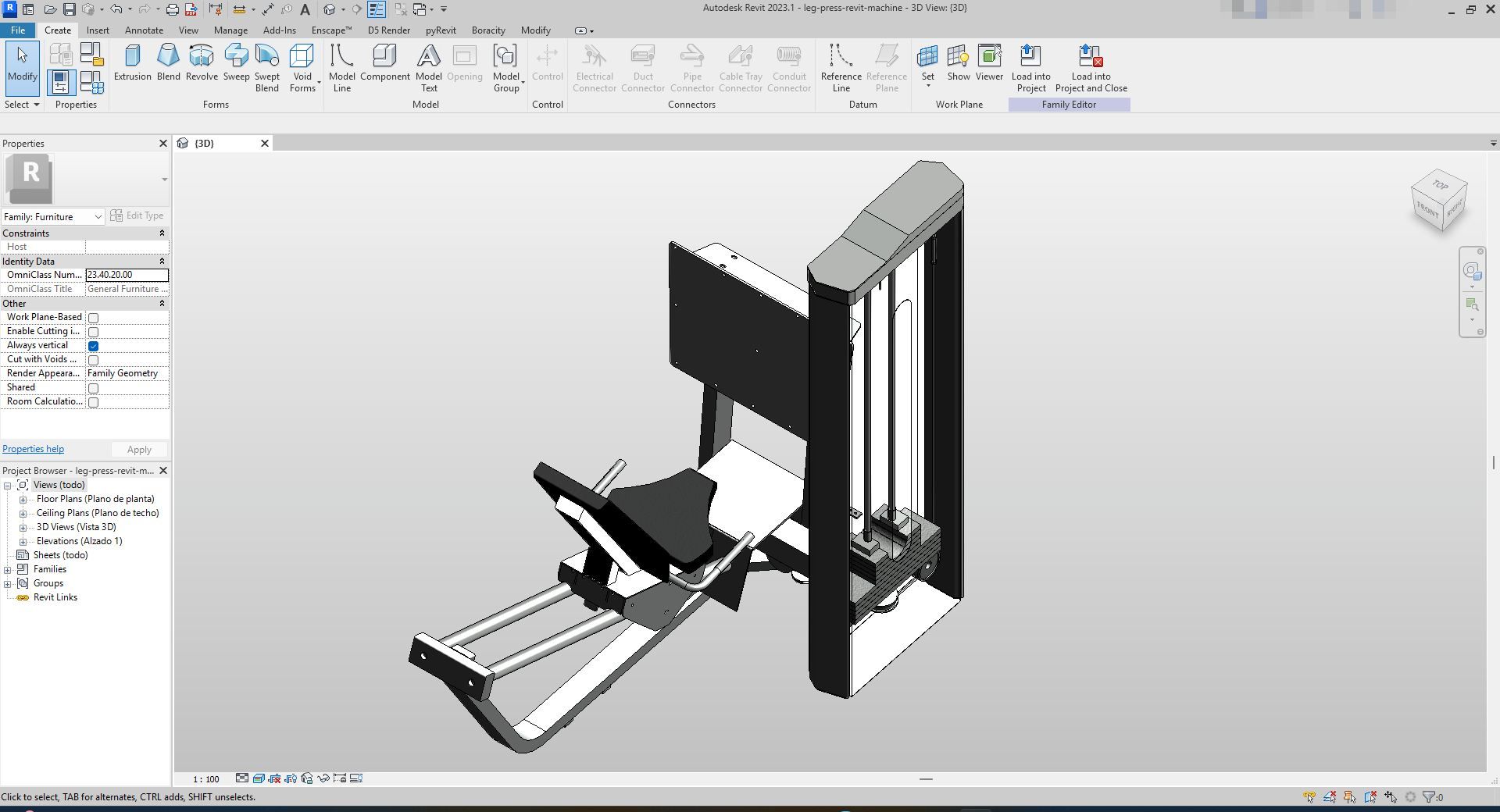
Task: Click Load into Project
Action: point(1030,68)
